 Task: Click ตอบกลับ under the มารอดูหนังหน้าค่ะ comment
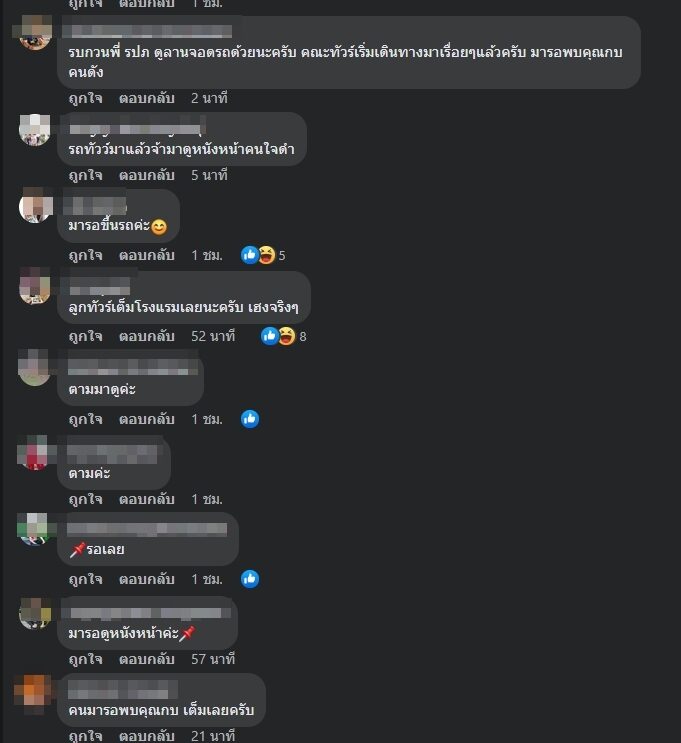click(146, 659)
